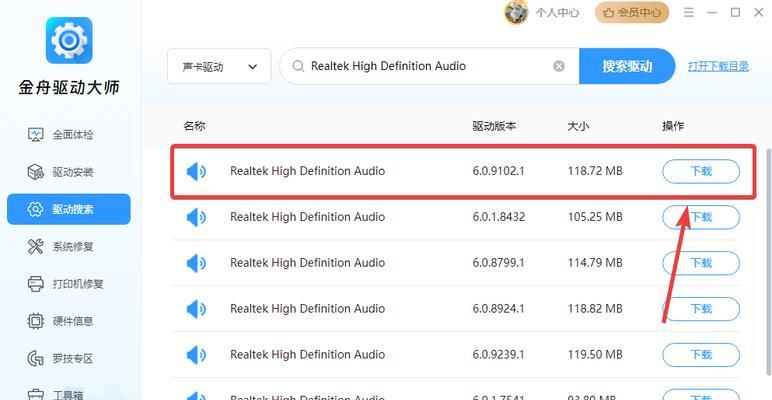Click size value 118.82 MB
772x400 pixels.
(595, 309)
